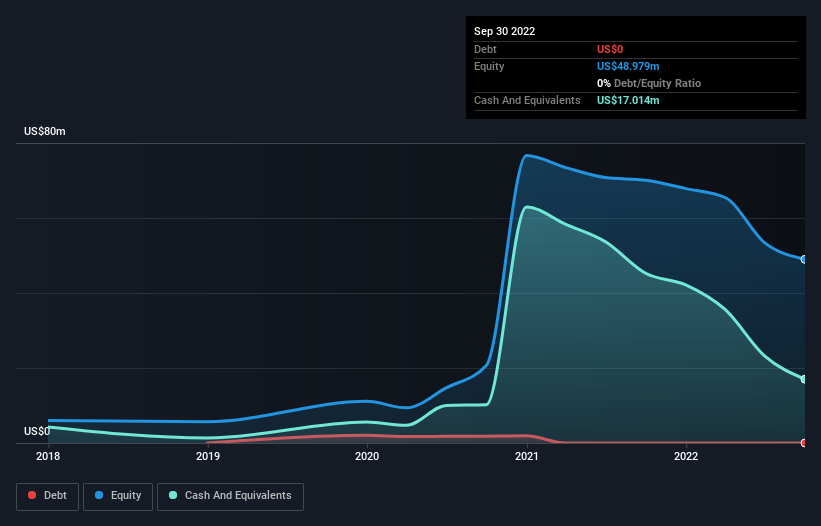Click the Sep 30 2022 tooltip date
This screenshot has width=821, height=526.
click(x=504, y=31)
